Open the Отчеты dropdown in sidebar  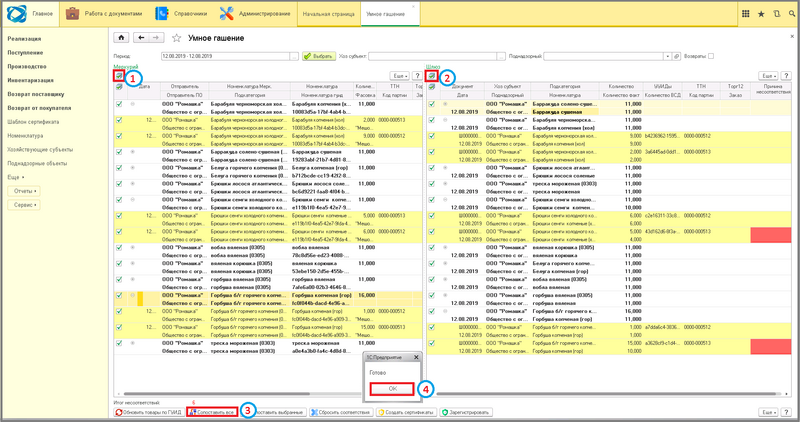(x=24, y=191)
